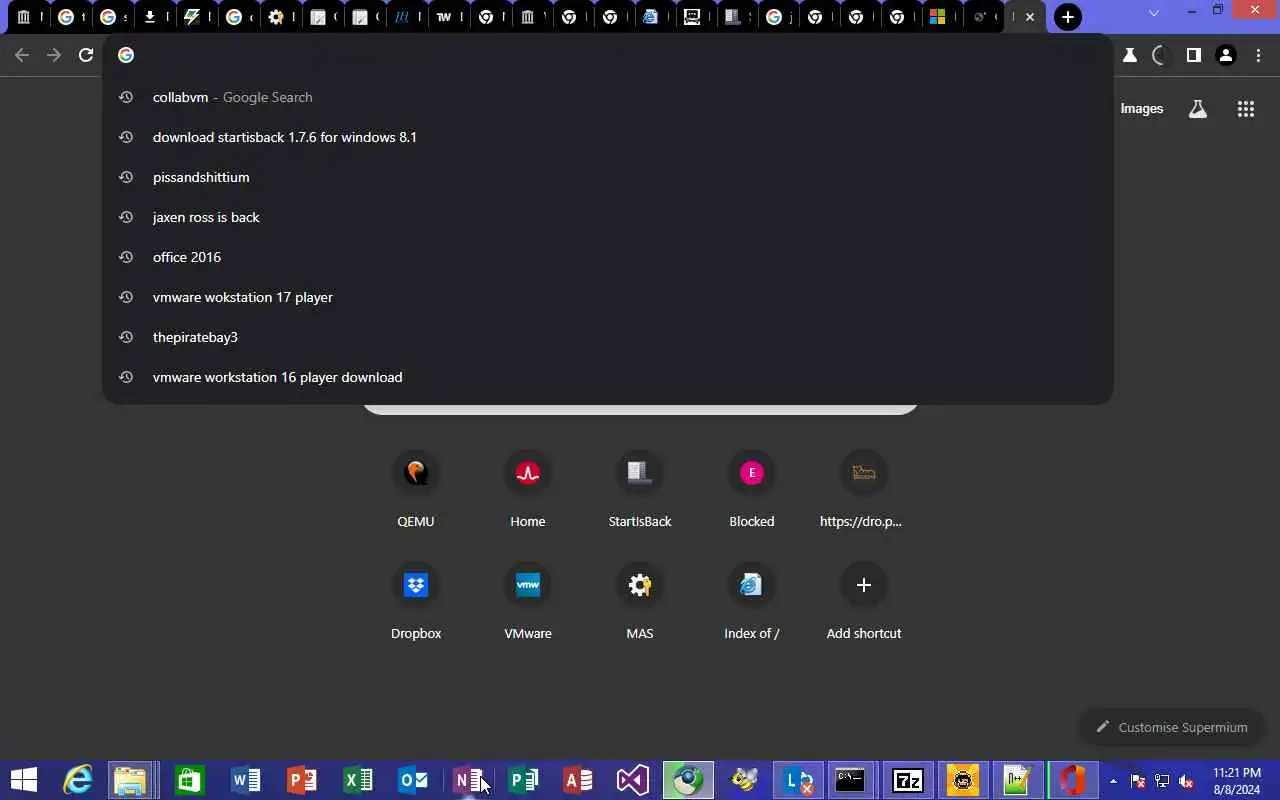Open the bee icon app in taskbar
This screenshot has height=800, width=1280.
pos(744,780)
